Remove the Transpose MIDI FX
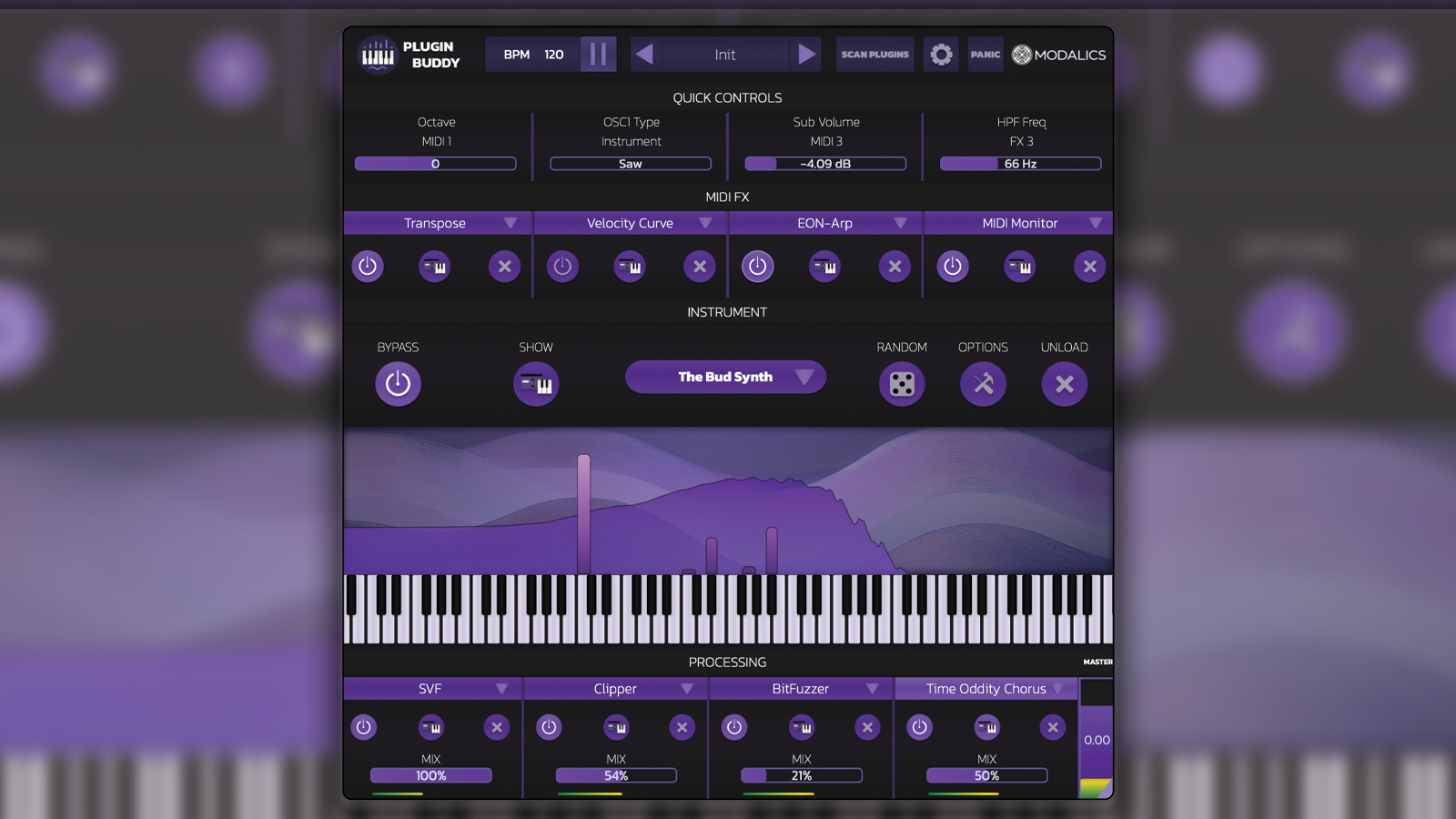Screen dimensions: 1456x819 [x=504, y=267]
